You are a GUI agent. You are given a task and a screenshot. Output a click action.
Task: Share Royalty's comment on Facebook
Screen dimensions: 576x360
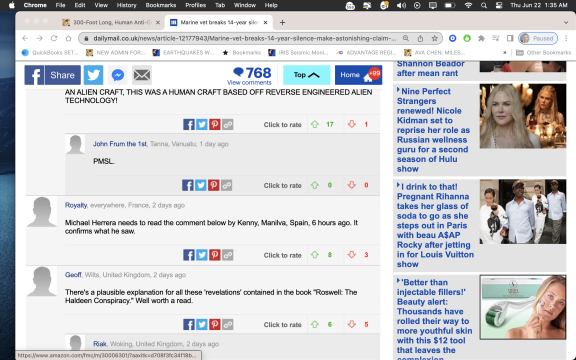coord(189,255)
